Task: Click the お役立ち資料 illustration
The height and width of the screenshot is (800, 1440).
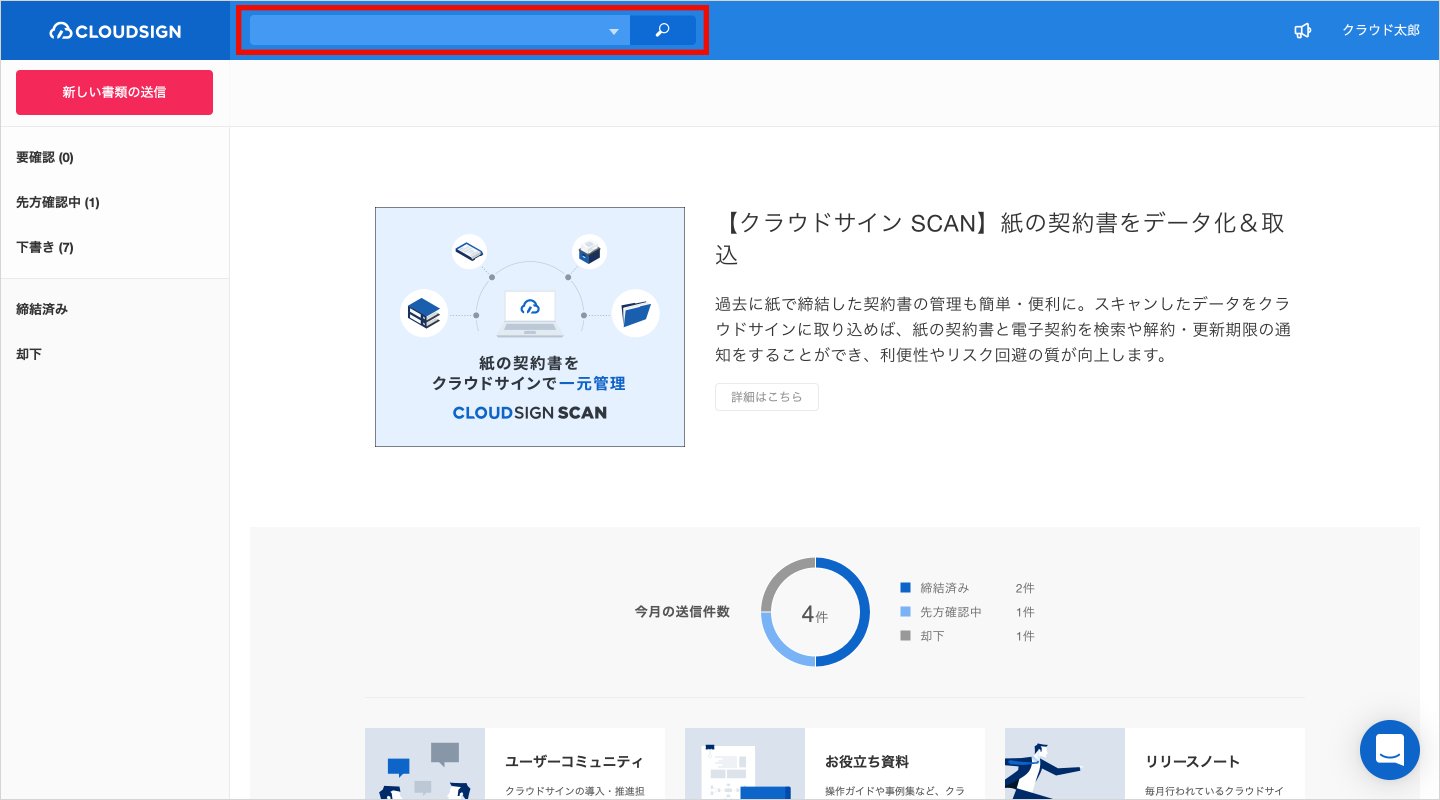Action: point(745,764)
